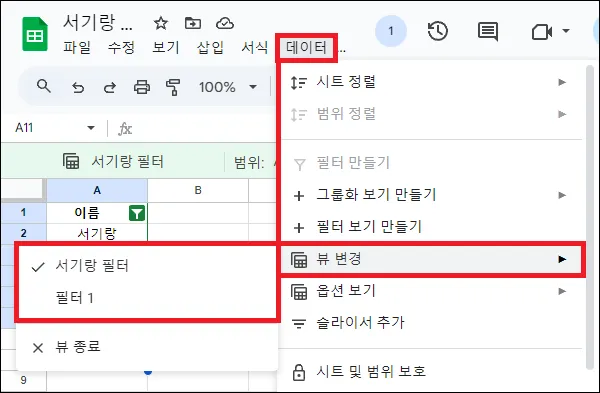
Task: Expand the 뷰 변경 submenu arrow
Action: (x=562, y=259)
